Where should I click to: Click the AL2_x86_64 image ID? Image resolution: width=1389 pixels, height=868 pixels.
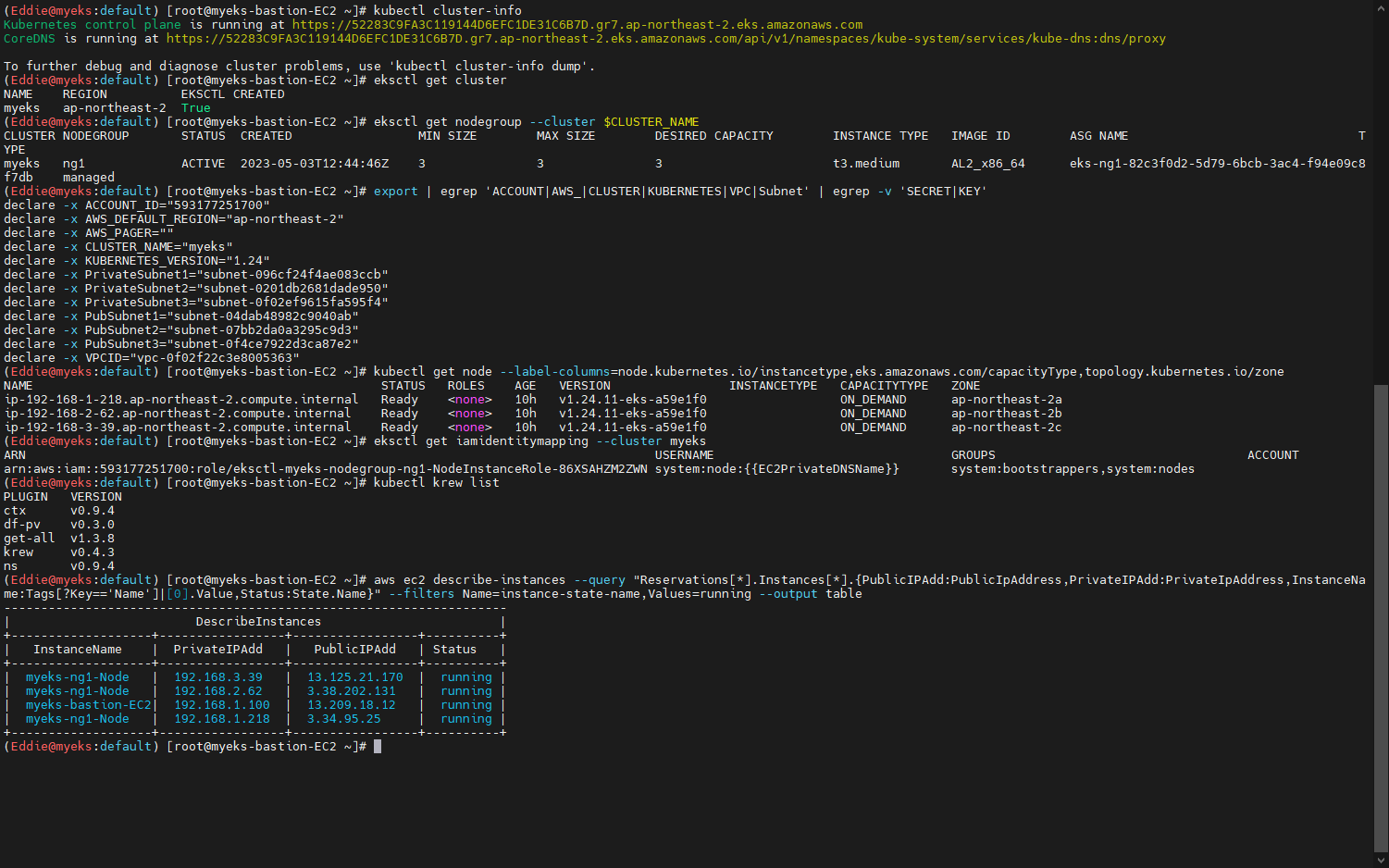pos(988,164)
